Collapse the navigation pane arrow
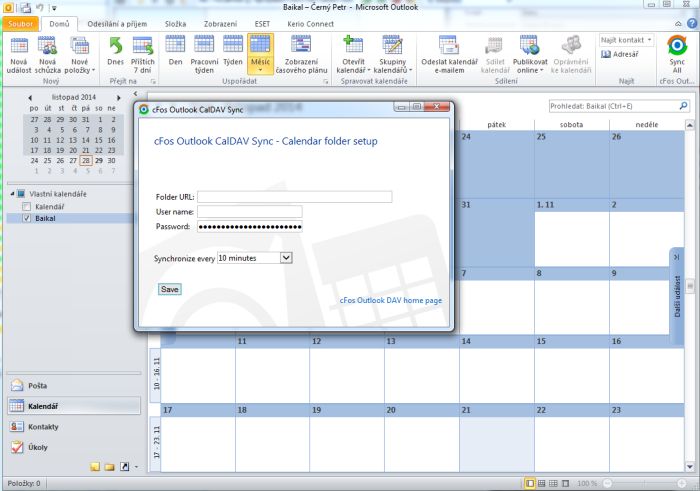 click(136, 94)
